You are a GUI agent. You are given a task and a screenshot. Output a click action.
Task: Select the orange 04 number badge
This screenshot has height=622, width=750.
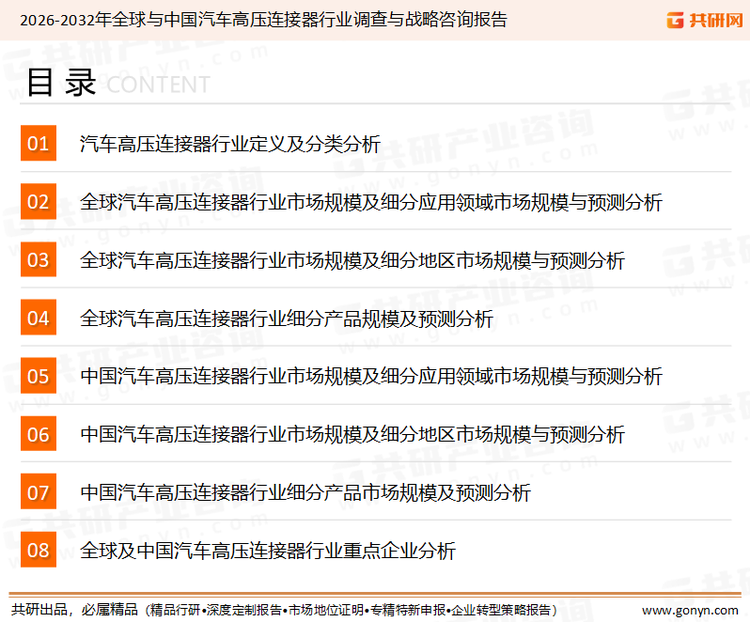pos(38,317)
